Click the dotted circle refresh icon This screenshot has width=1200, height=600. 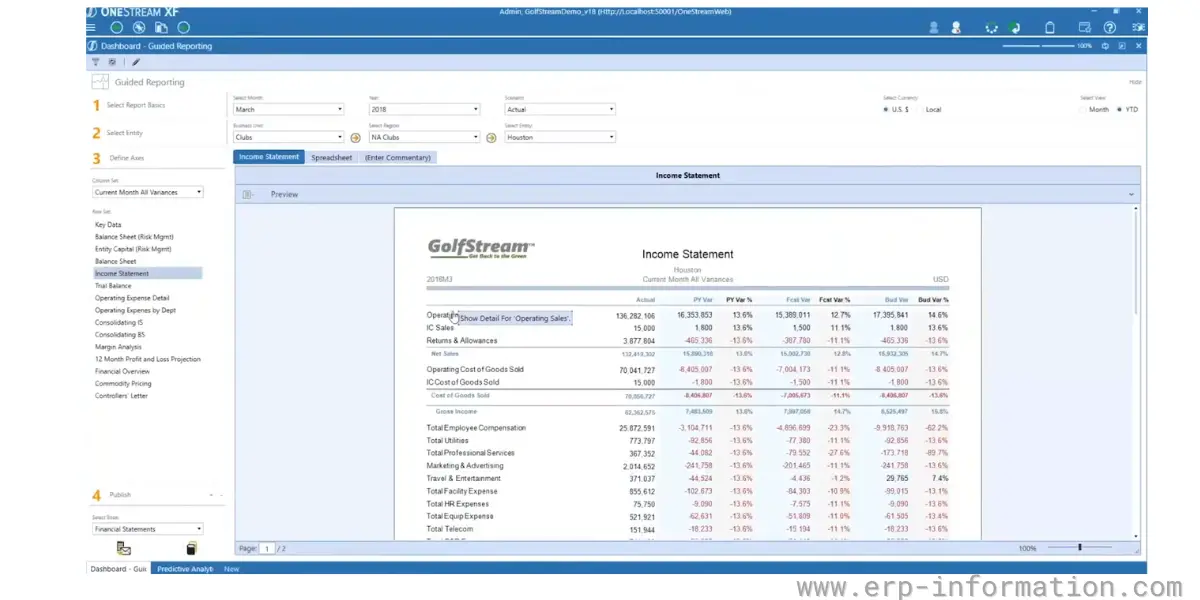click(992, 28)
